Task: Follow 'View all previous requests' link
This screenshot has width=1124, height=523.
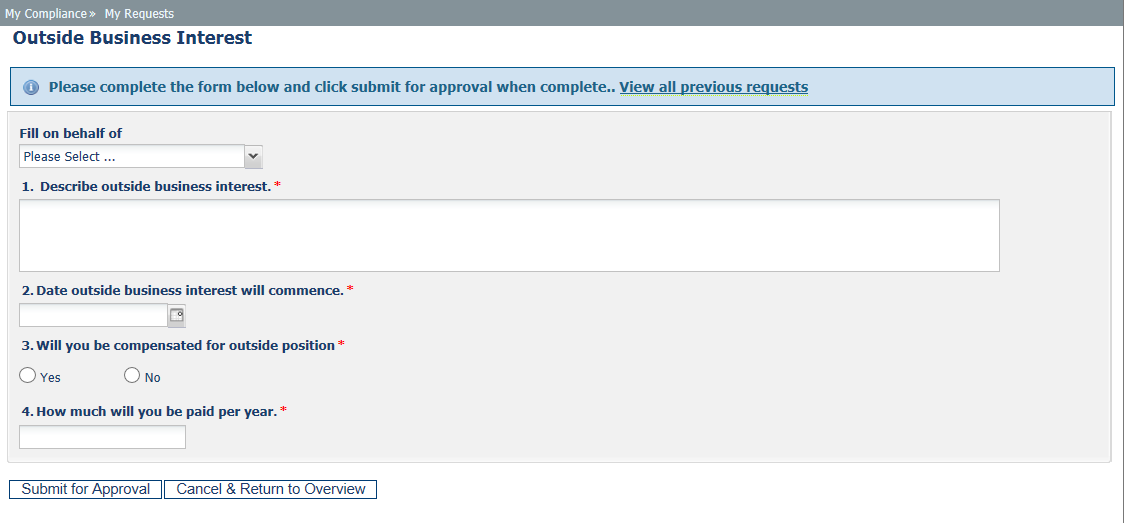Action: coord(713,87)
